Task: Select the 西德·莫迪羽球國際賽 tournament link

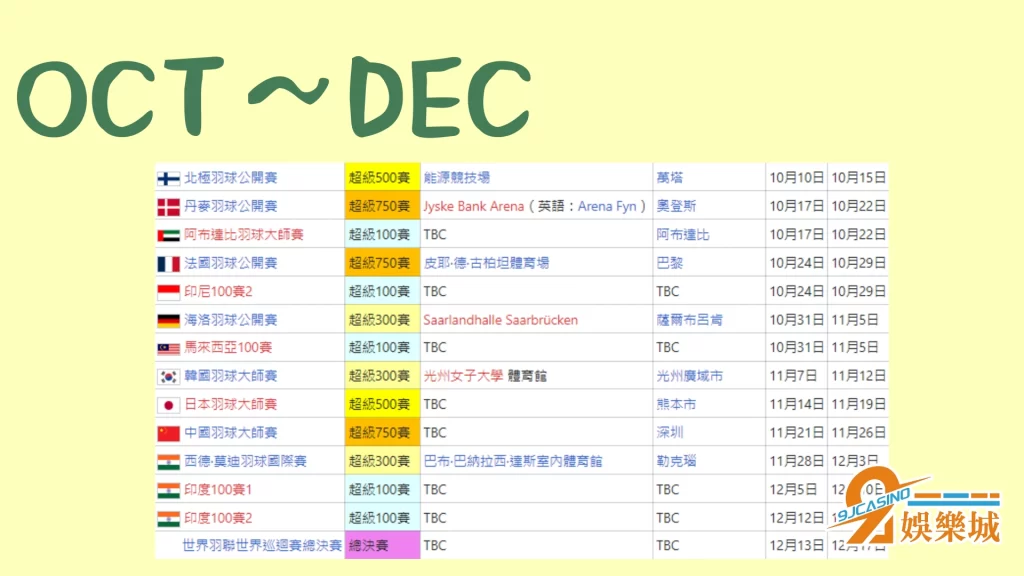Action: [245, 461]
